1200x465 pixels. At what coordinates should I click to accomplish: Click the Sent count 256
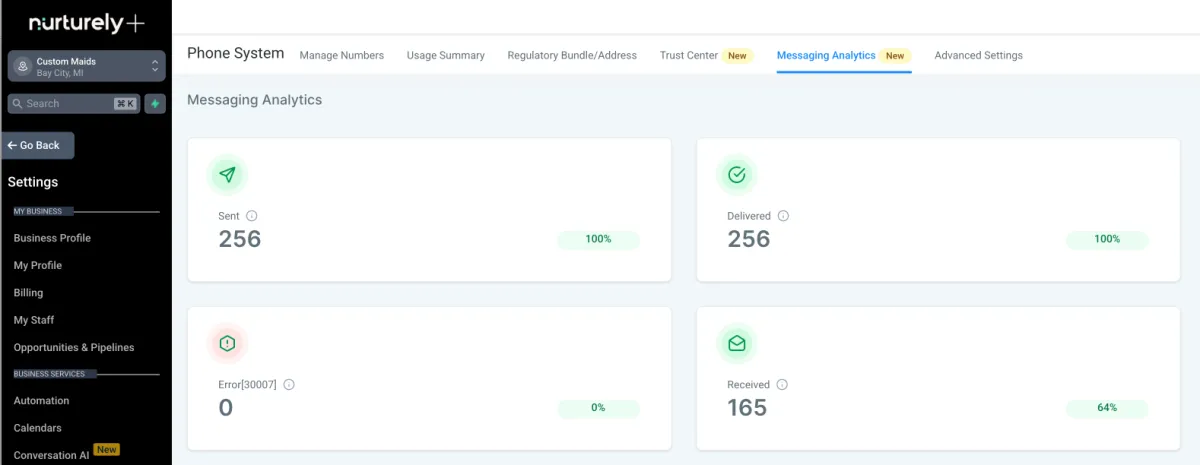240,239
